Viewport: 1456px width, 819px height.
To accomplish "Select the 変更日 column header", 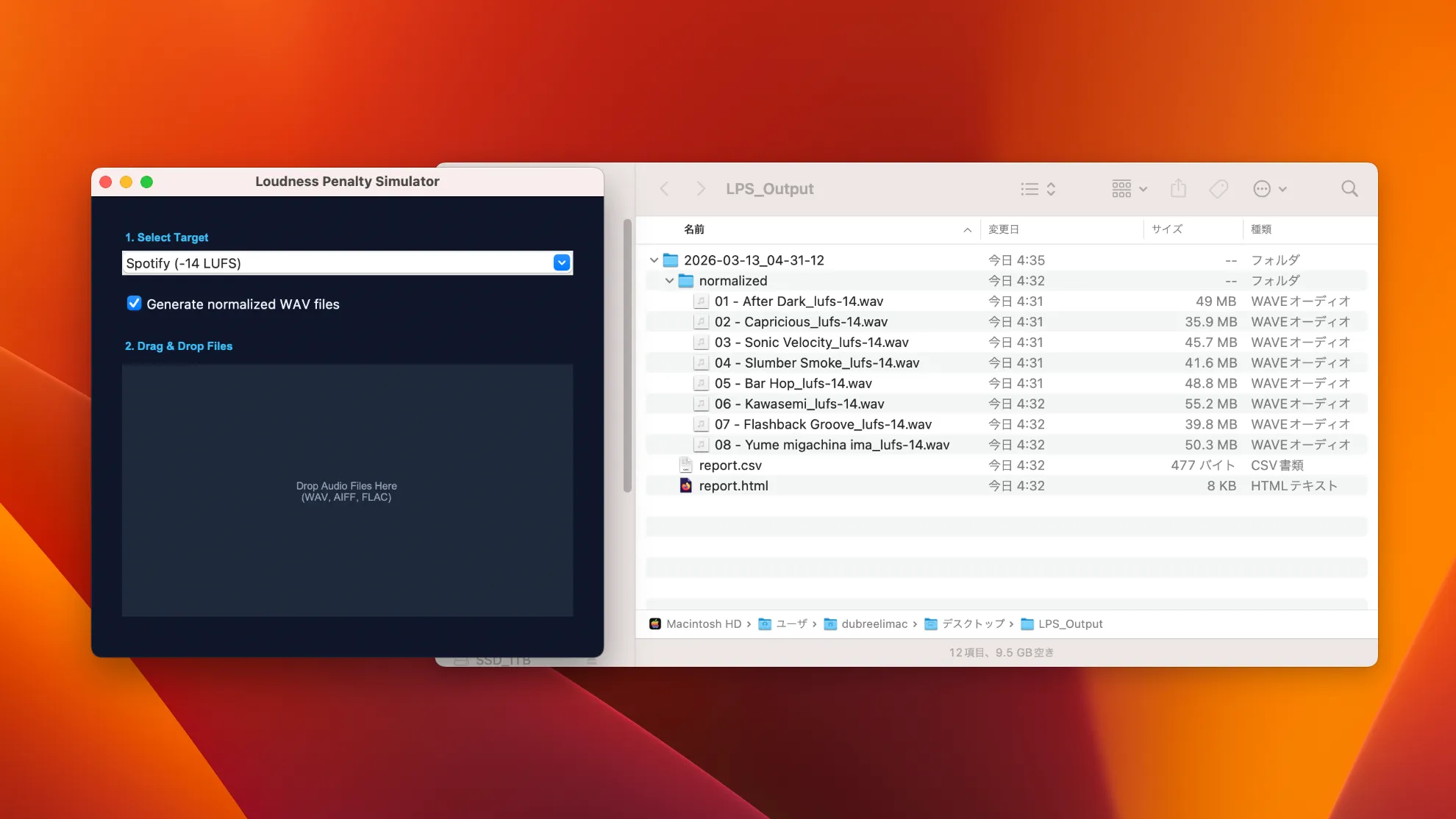I will (1004, 229).
